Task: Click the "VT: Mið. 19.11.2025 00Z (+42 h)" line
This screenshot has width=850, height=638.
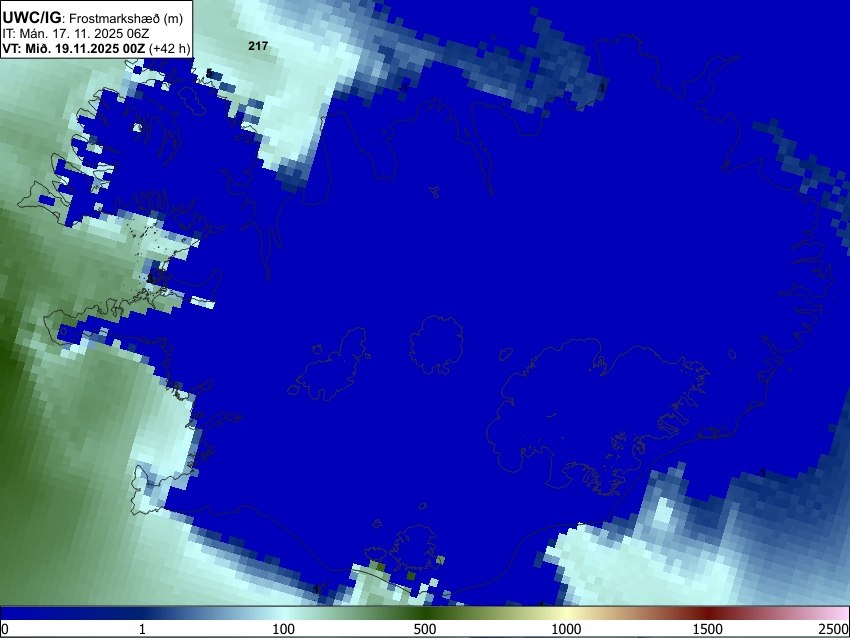Action: (x=96, y=48)
